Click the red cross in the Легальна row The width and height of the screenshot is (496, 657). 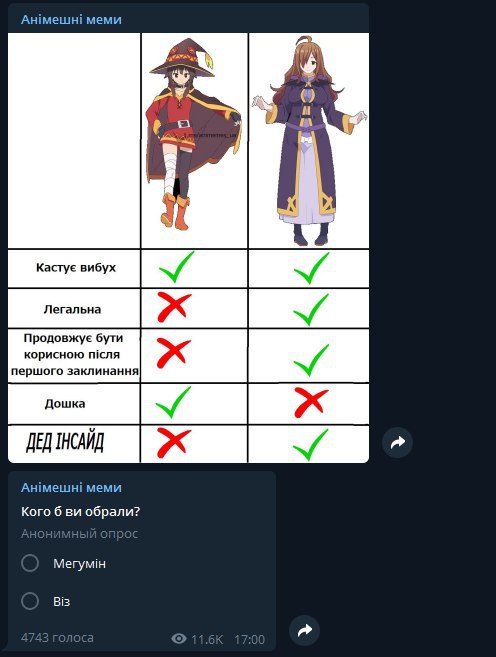point(174,307)
